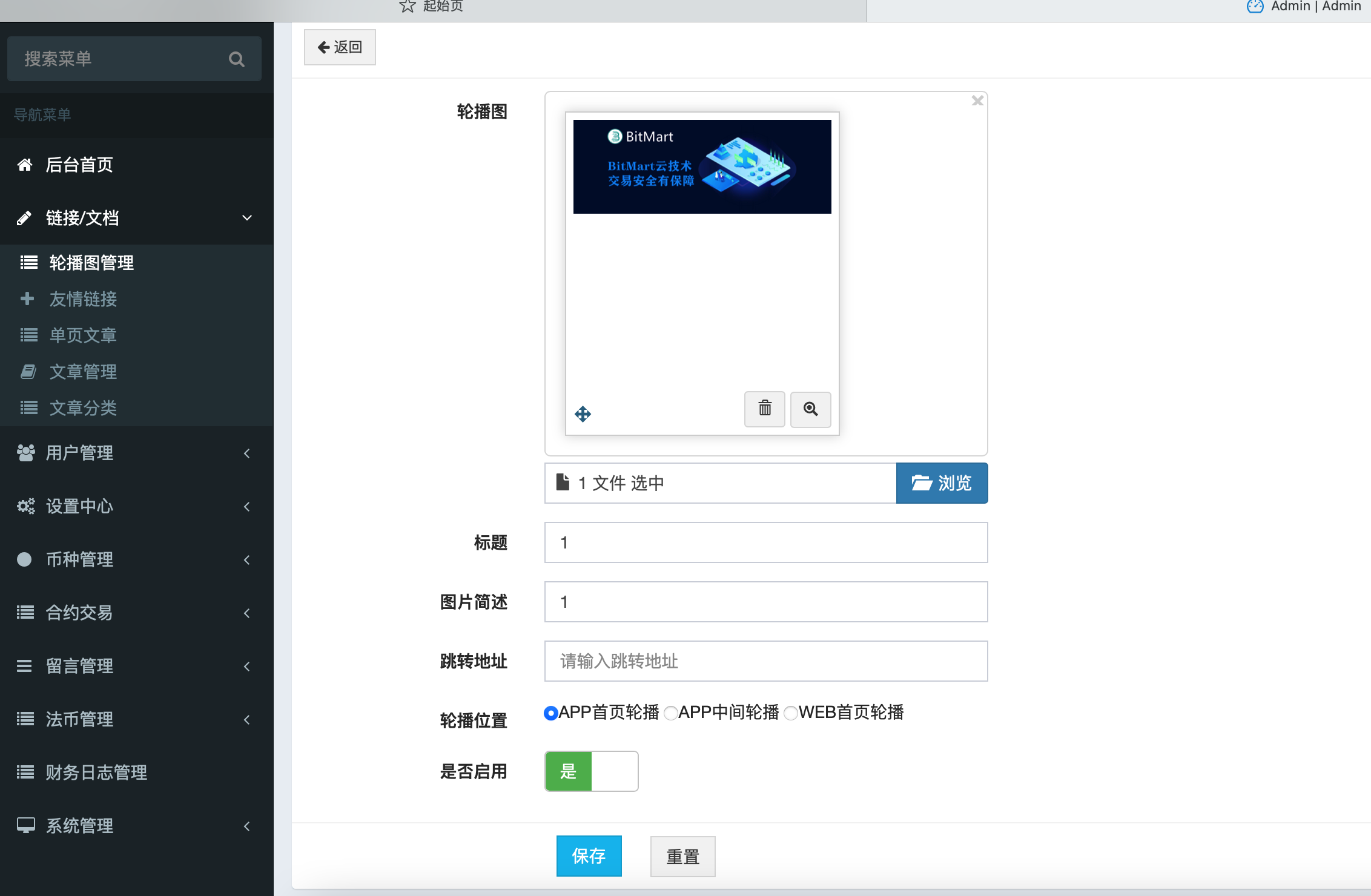The height and width of the screenshot is (896, 1371).
Task: Select the WEB首页轮播 radio option
Action: [791, 713]
